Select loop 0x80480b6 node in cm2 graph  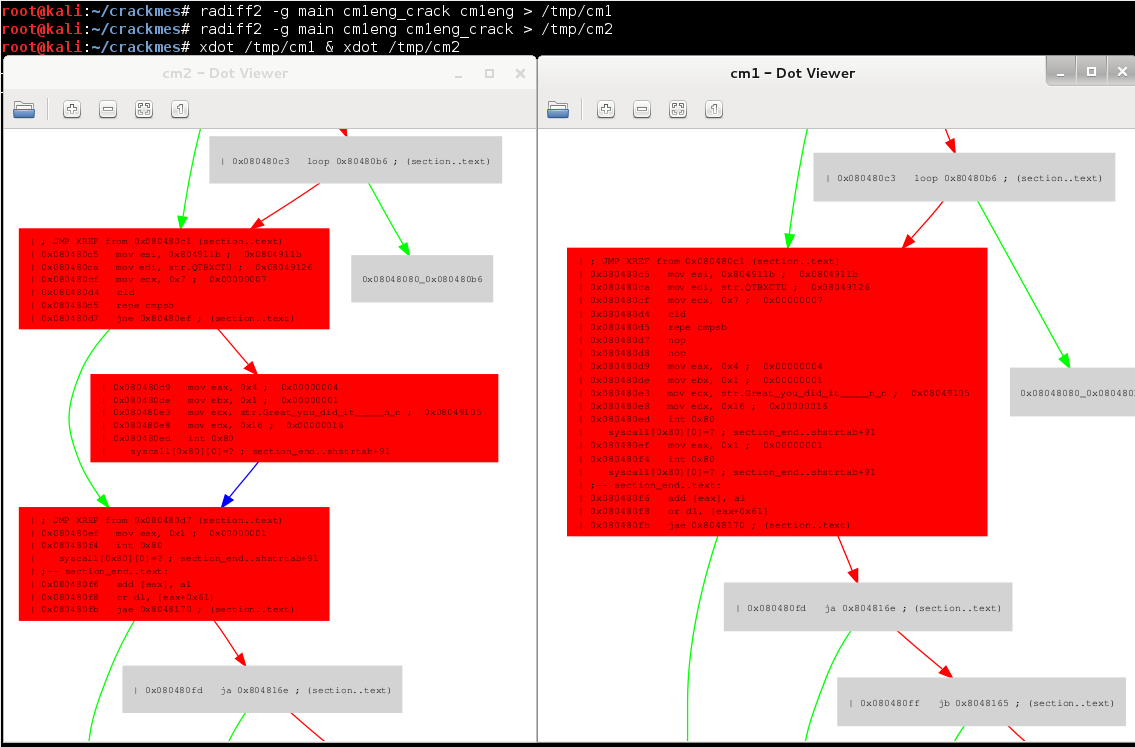pos(355,160)
